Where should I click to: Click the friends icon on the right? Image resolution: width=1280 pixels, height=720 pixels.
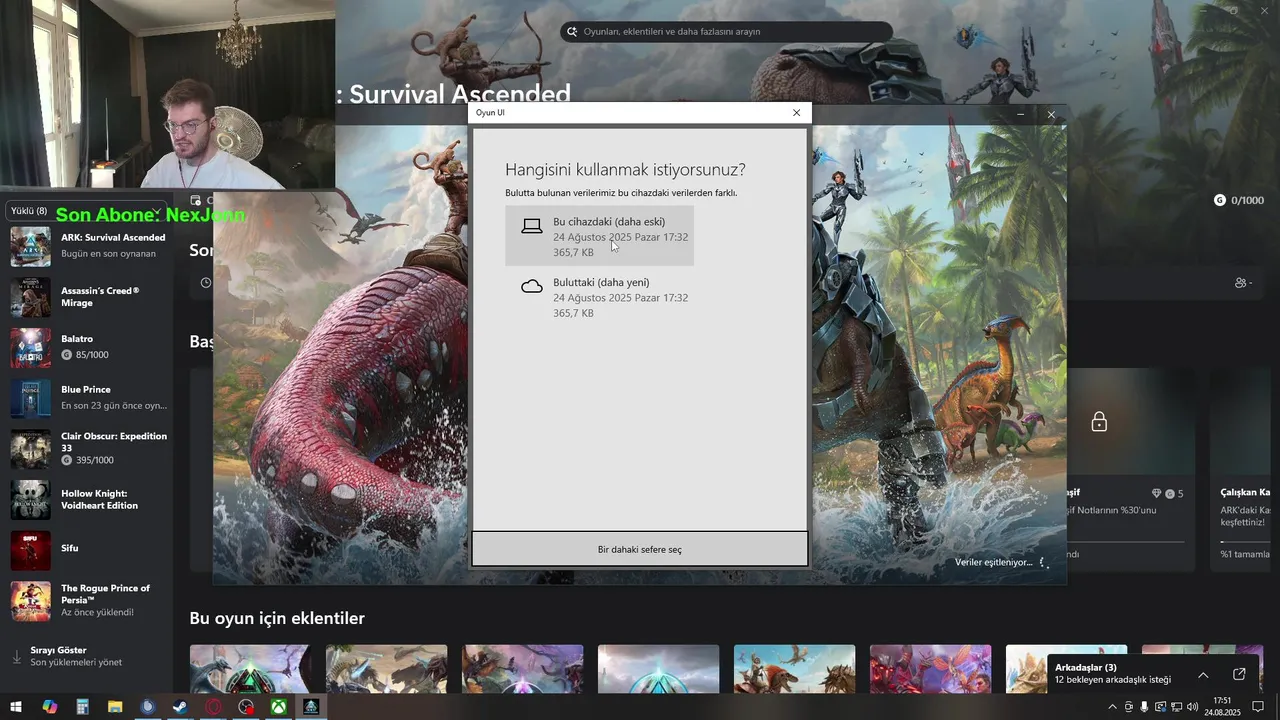click(x=1243, y=283)
